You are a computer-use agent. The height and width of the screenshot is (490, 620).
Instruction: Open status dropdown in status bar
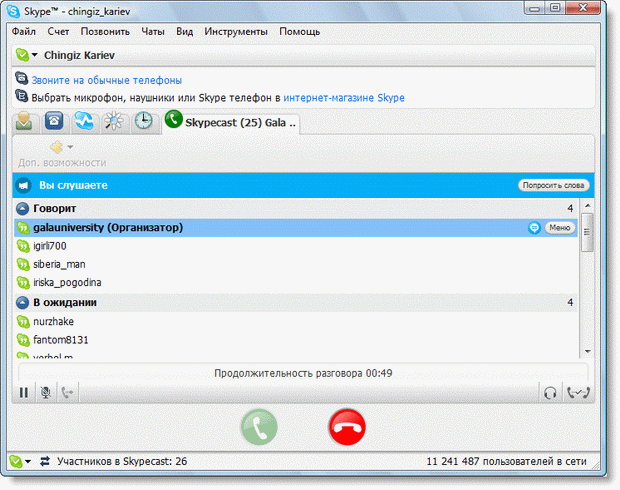coord(20,462)
